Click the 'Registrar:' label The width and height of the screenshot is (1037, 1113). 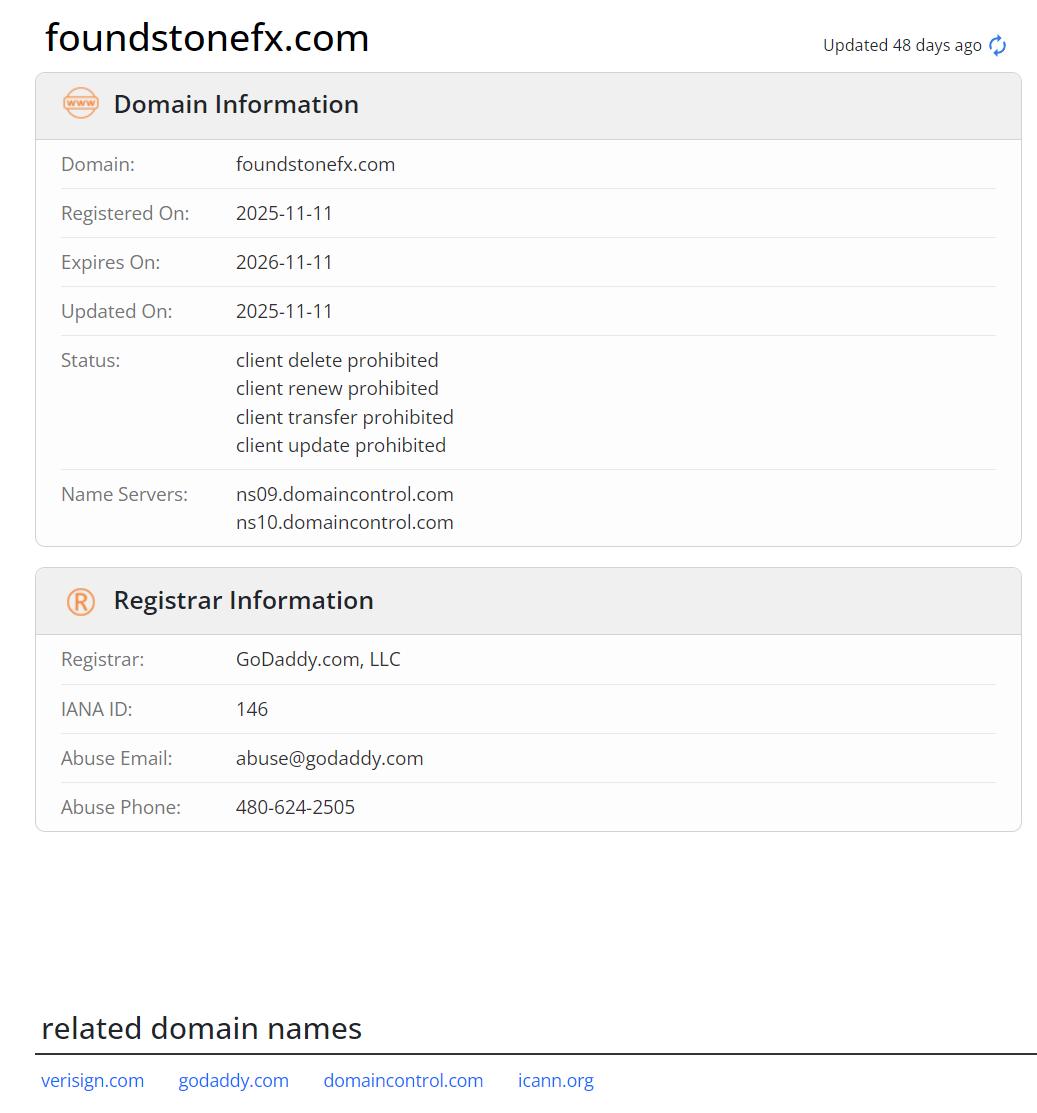[102, 659]
